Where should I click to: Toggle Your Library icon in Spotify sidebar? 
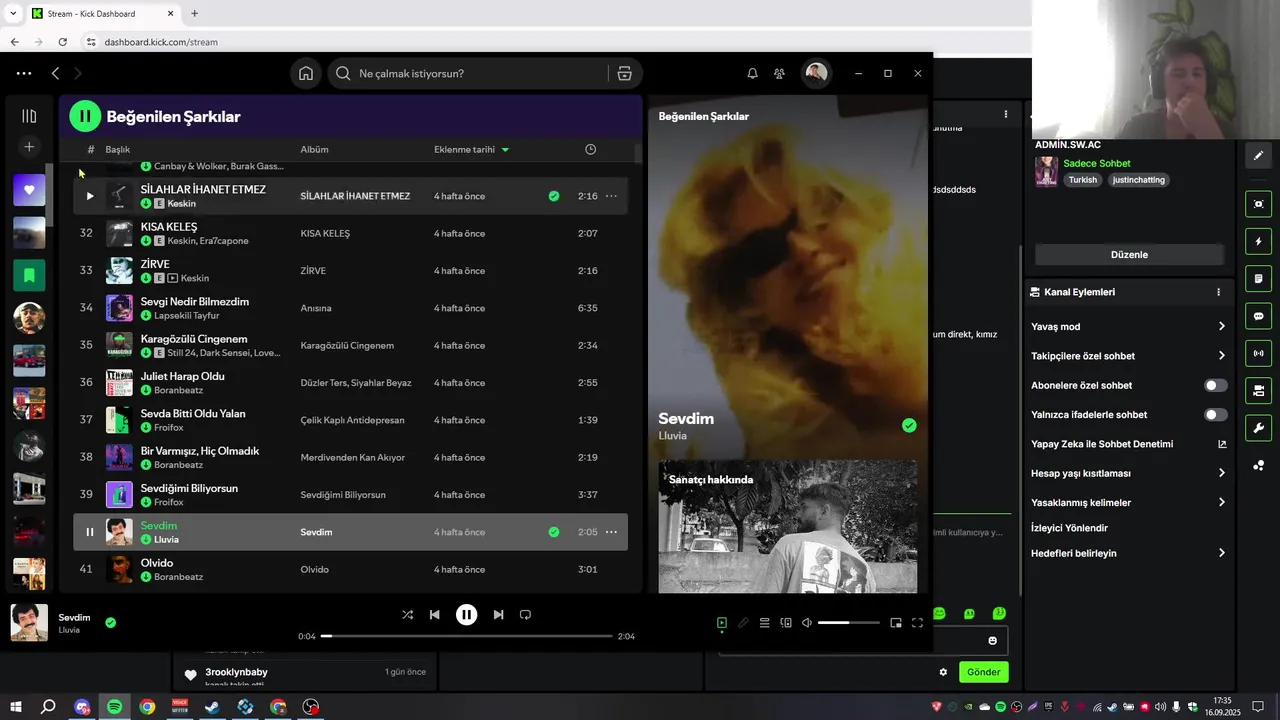tap(29, 116)
